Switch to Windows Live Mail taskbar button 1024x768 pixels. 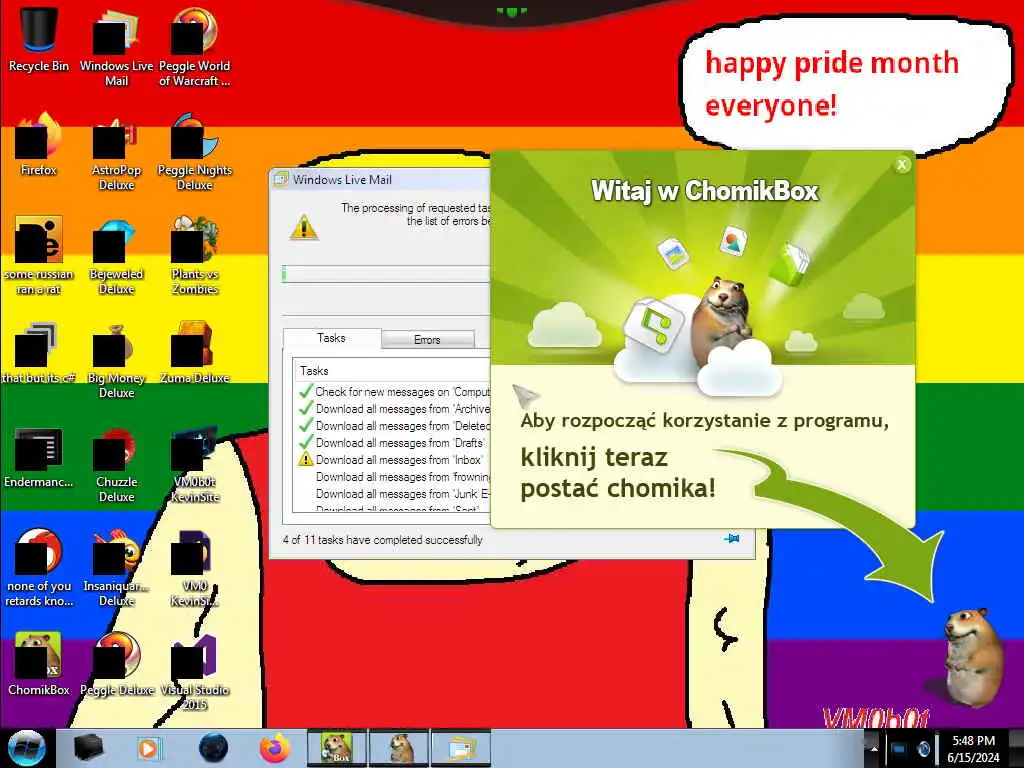point(461,748)
